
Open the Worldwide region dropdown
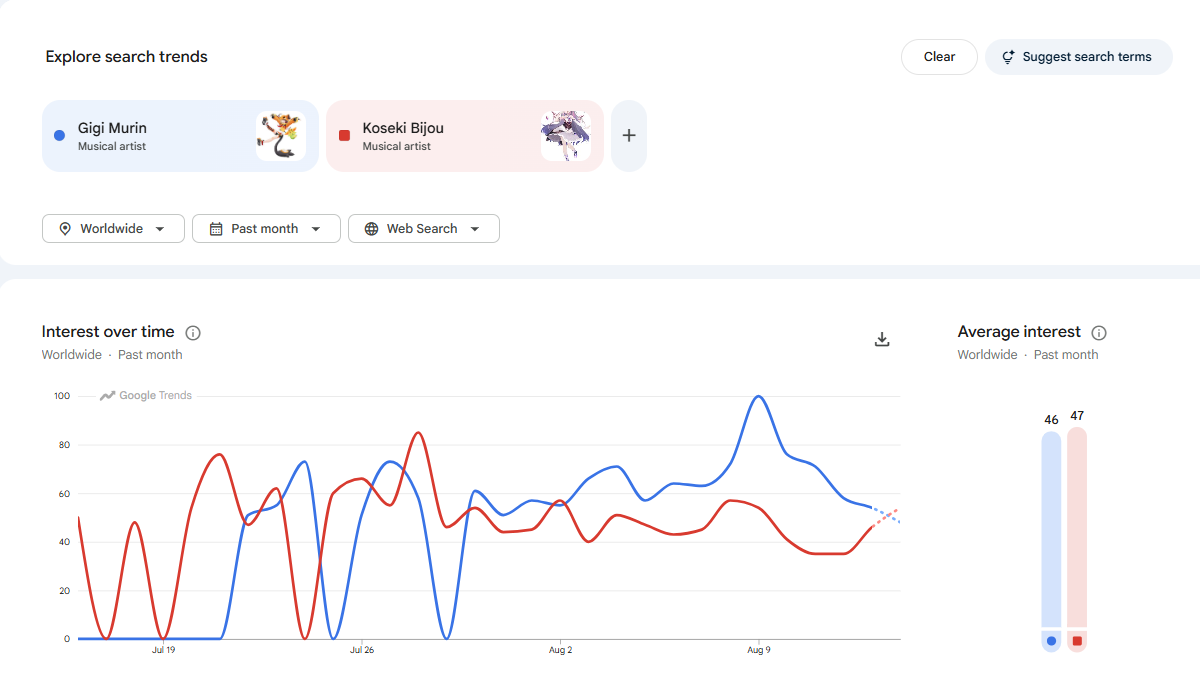tap(113, 229)
